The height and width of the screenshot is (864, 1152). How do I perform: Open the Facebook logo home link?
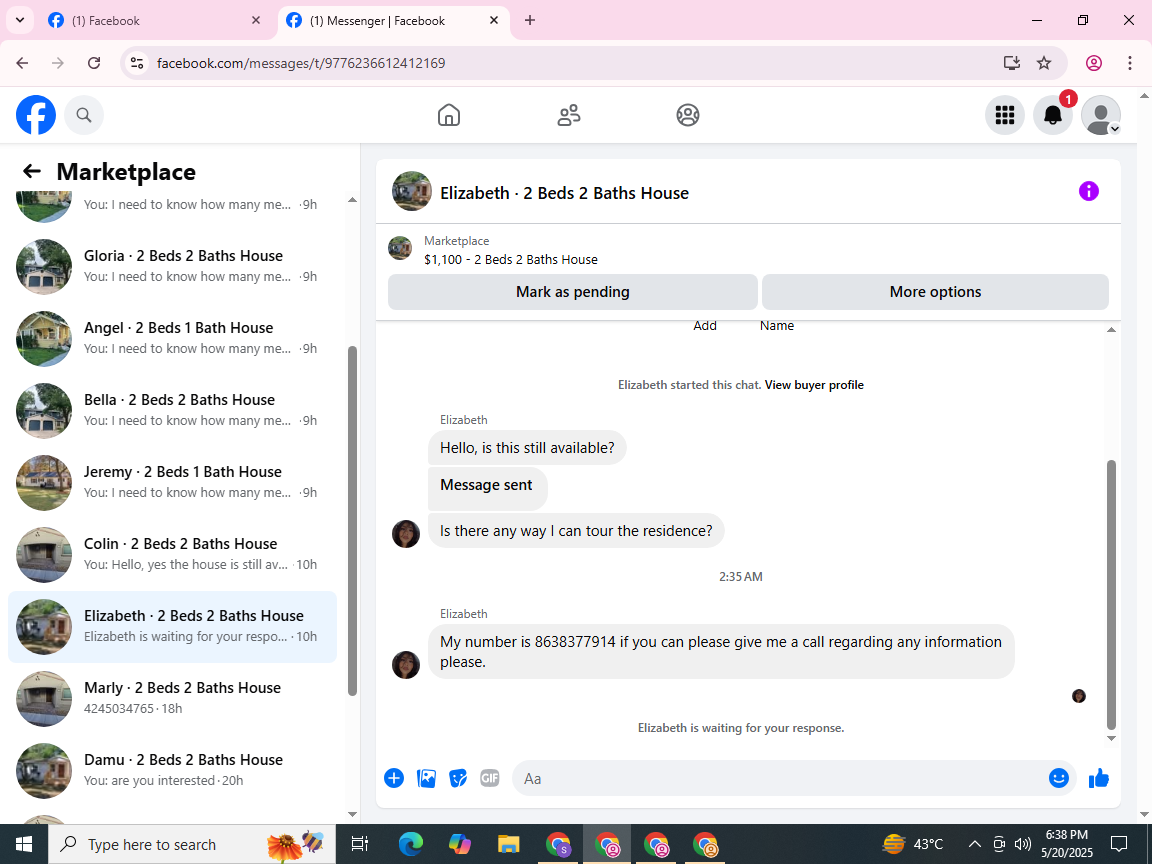coord(36,115)
